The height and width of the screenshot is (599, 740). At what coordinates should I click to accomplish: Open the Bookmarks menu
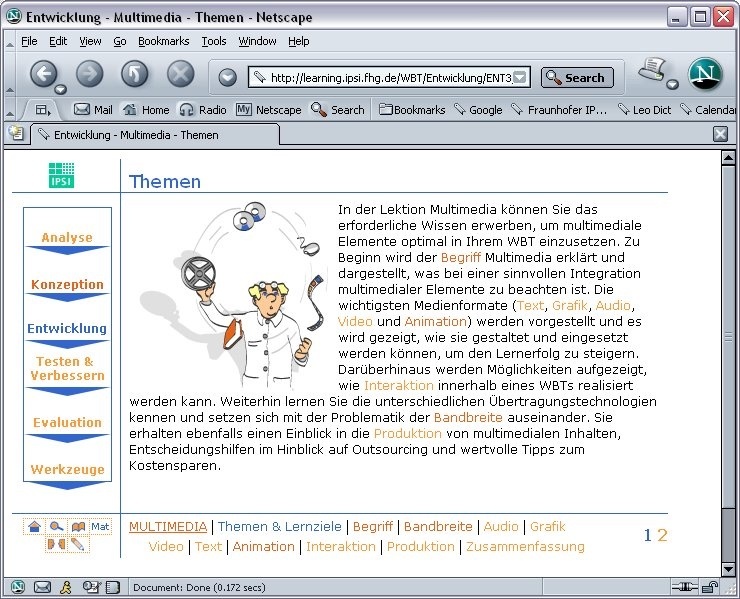coord(163,41)
